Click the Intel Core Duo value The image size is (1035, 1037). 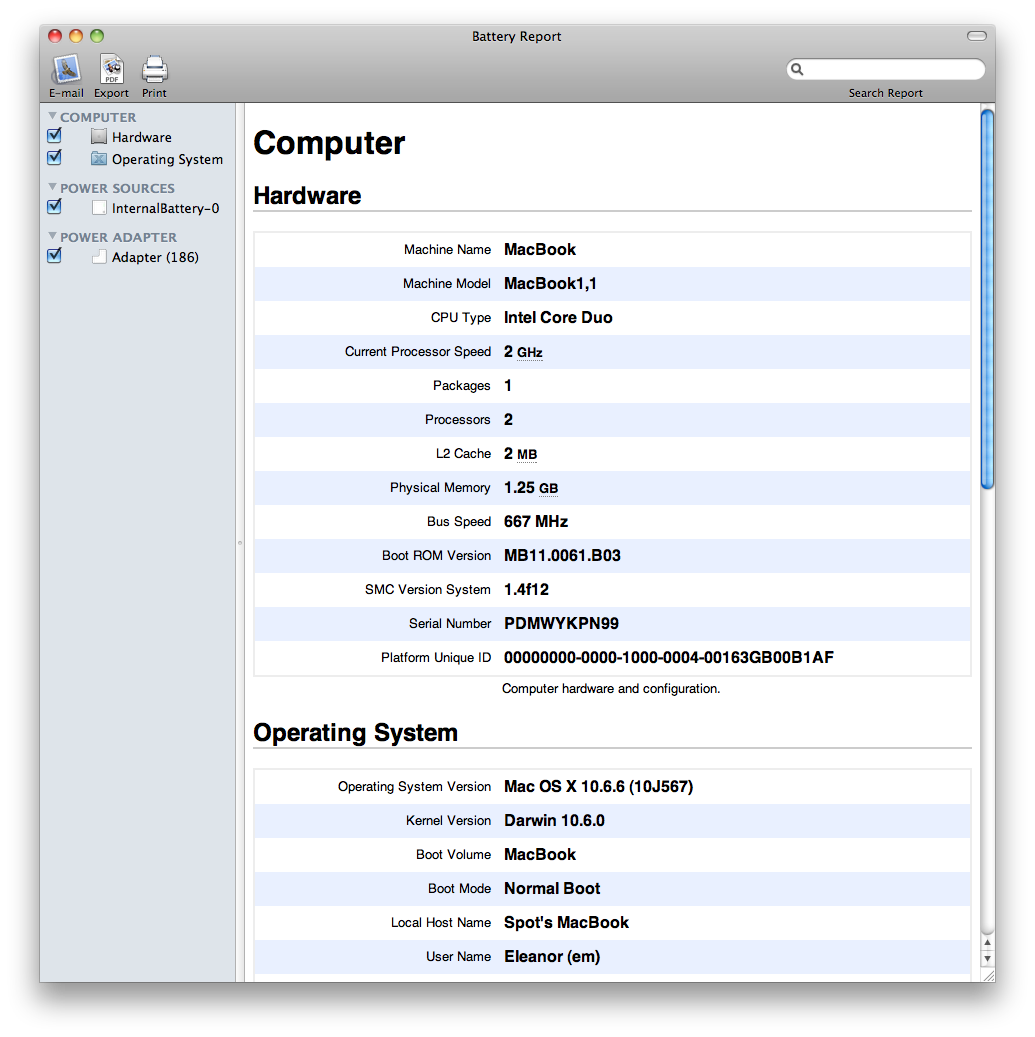click(558, 317)
